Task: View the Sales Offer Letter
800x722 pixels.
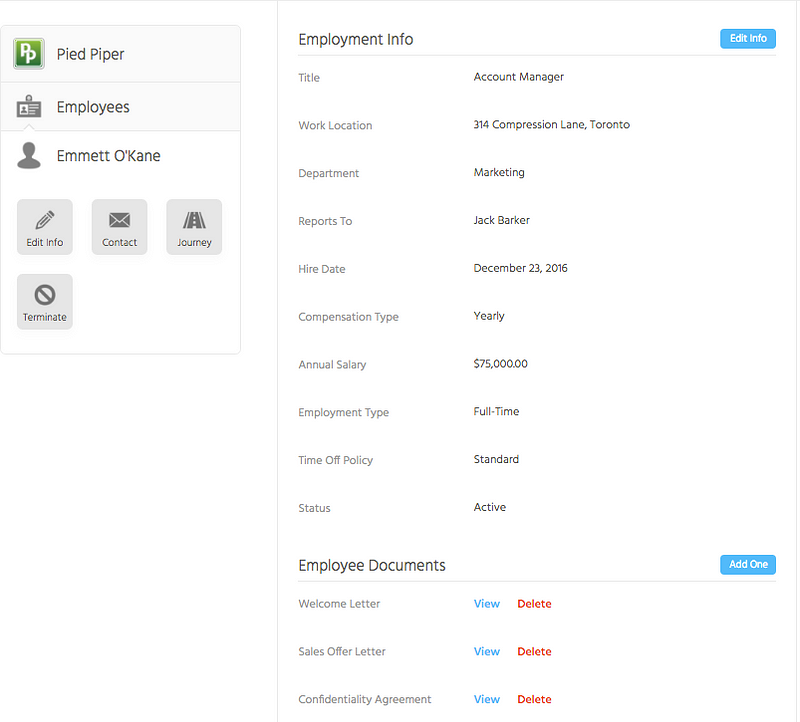Action: coord(487,652)
